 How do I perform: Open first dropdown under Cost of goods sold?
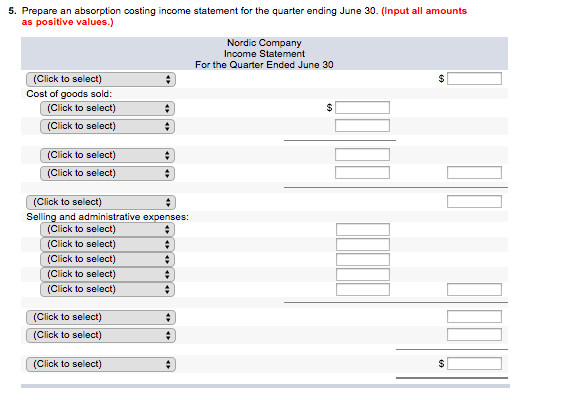pos(107,108)
